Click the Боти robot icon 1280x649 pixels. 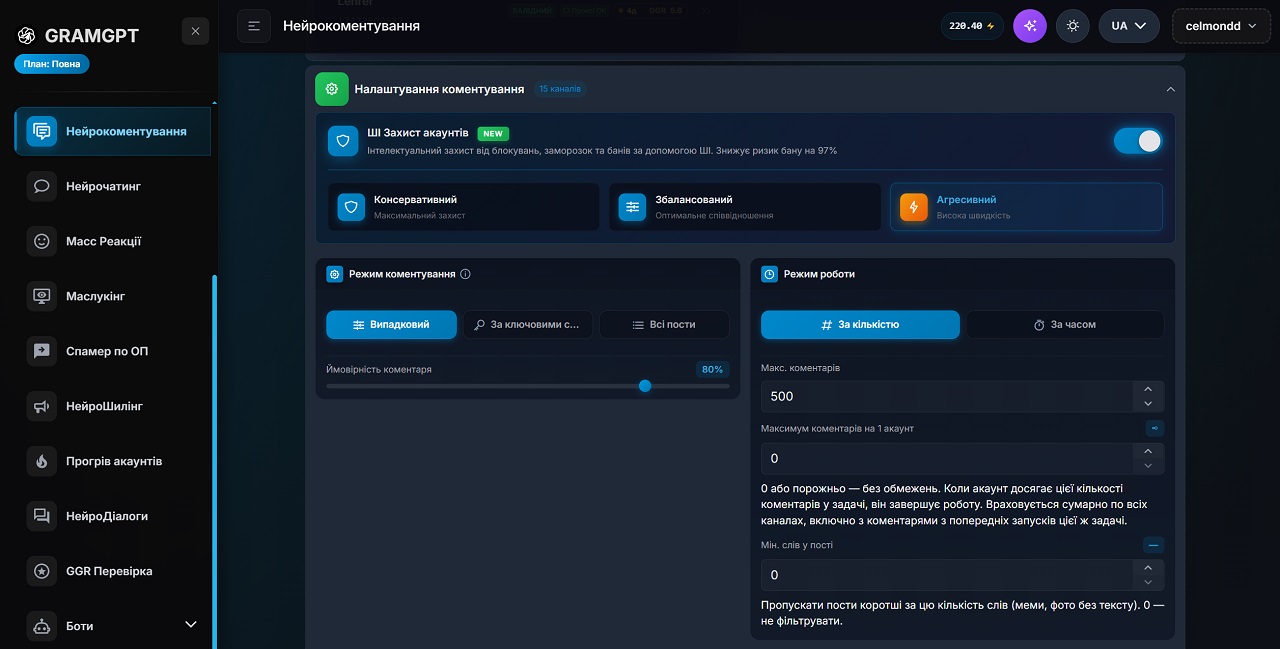pyautogui.click(x=42, y=626)
